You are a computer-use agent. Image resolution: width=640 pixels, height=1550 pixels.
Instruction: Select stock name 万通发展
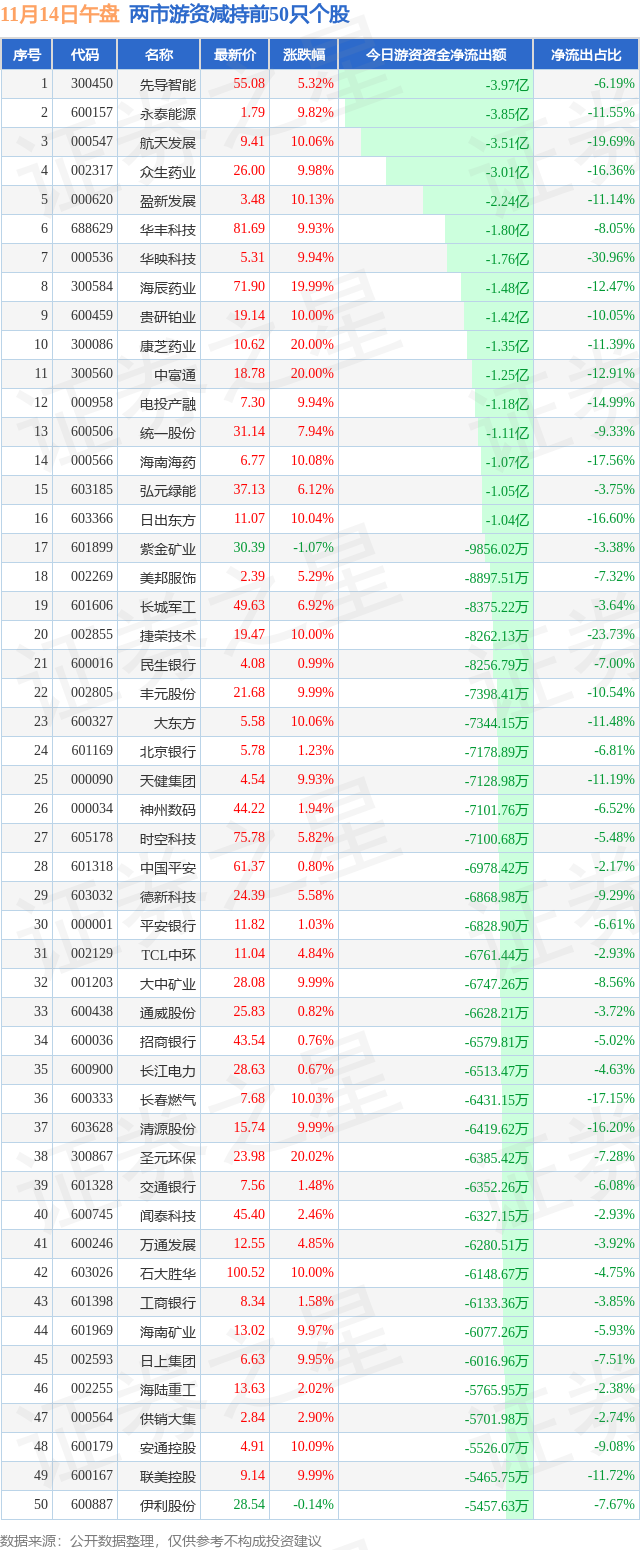[x=168, y=1244]
